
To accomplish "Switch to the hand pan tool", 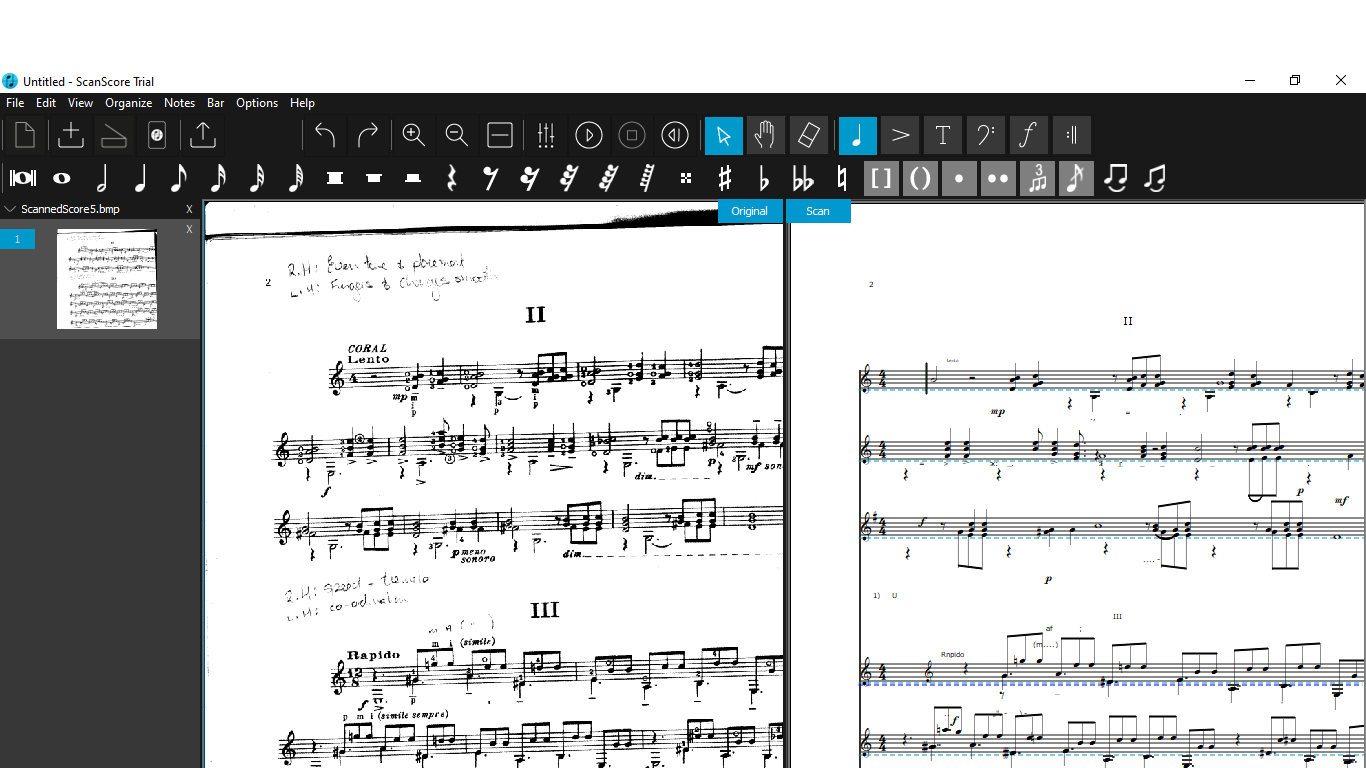I will (x=766, y=135).
